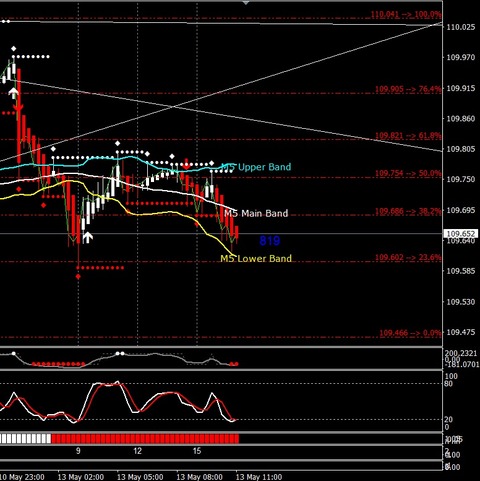The width and height of the screenshot is (480, 481).
Task: Click the blue 819 number on the chart
Action: [x=270, y=240]
